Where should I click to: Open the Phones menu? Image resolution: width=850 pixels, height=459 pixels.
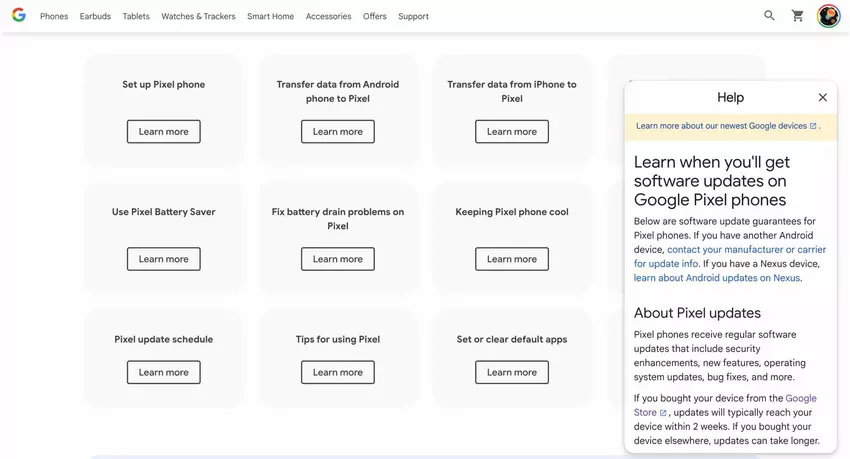click(x=54, y=17)
